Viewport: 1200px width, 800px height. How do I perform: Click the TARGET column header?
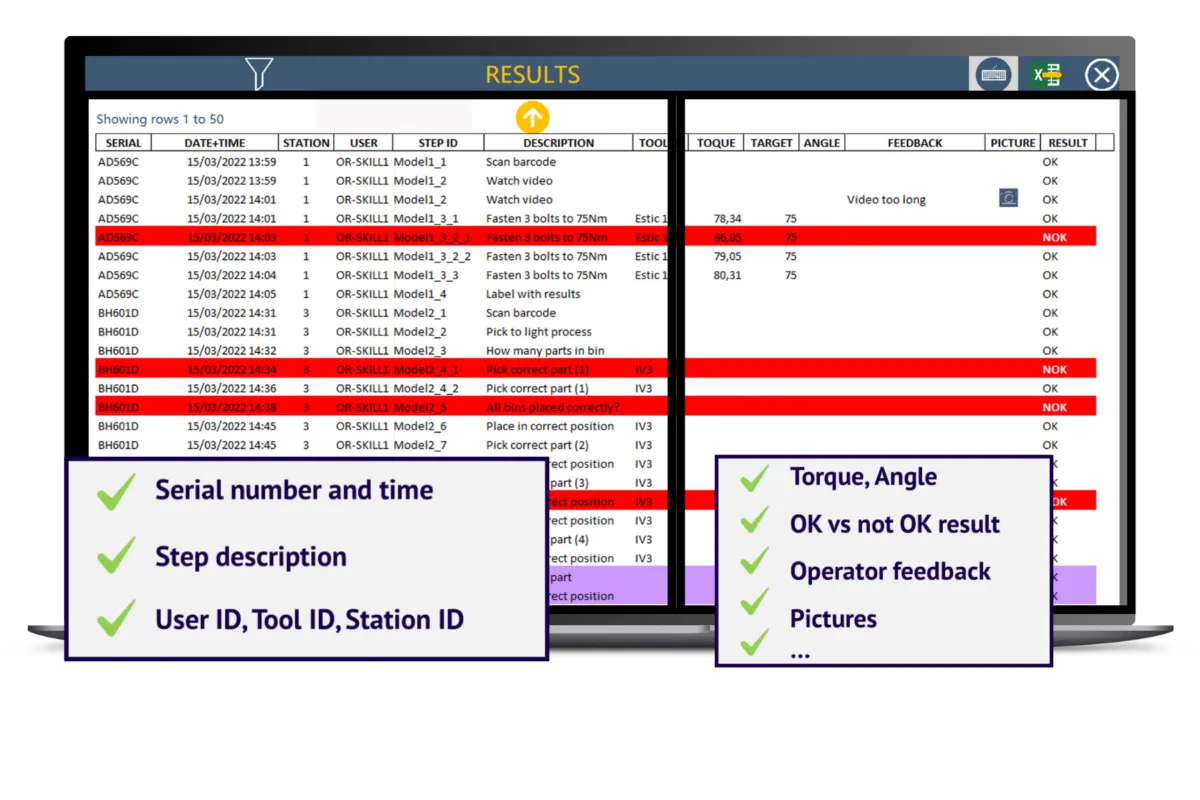772,143
